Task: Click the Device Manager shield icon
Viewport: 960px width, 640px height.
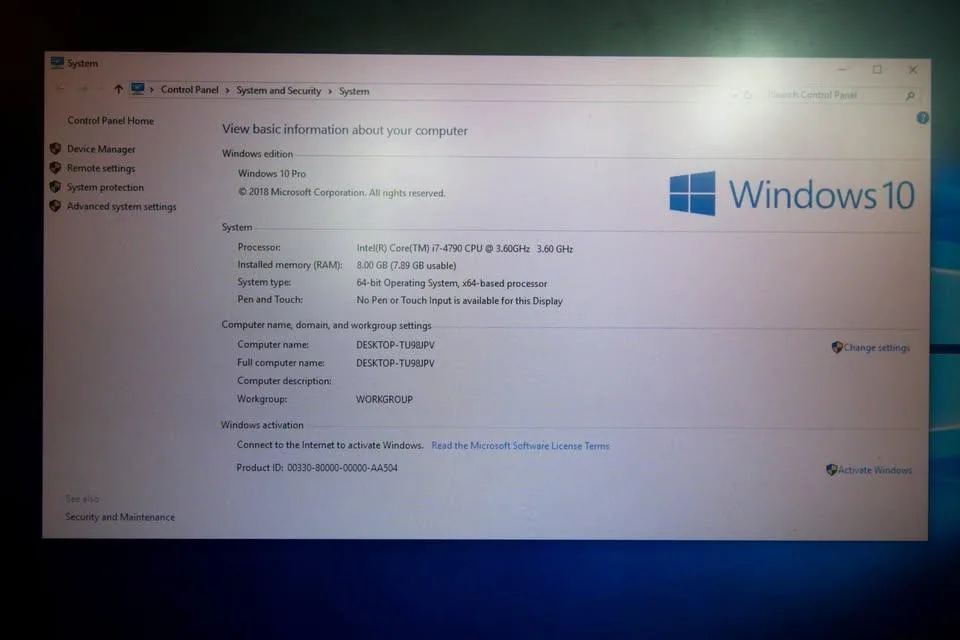Action: coord(56,148)
